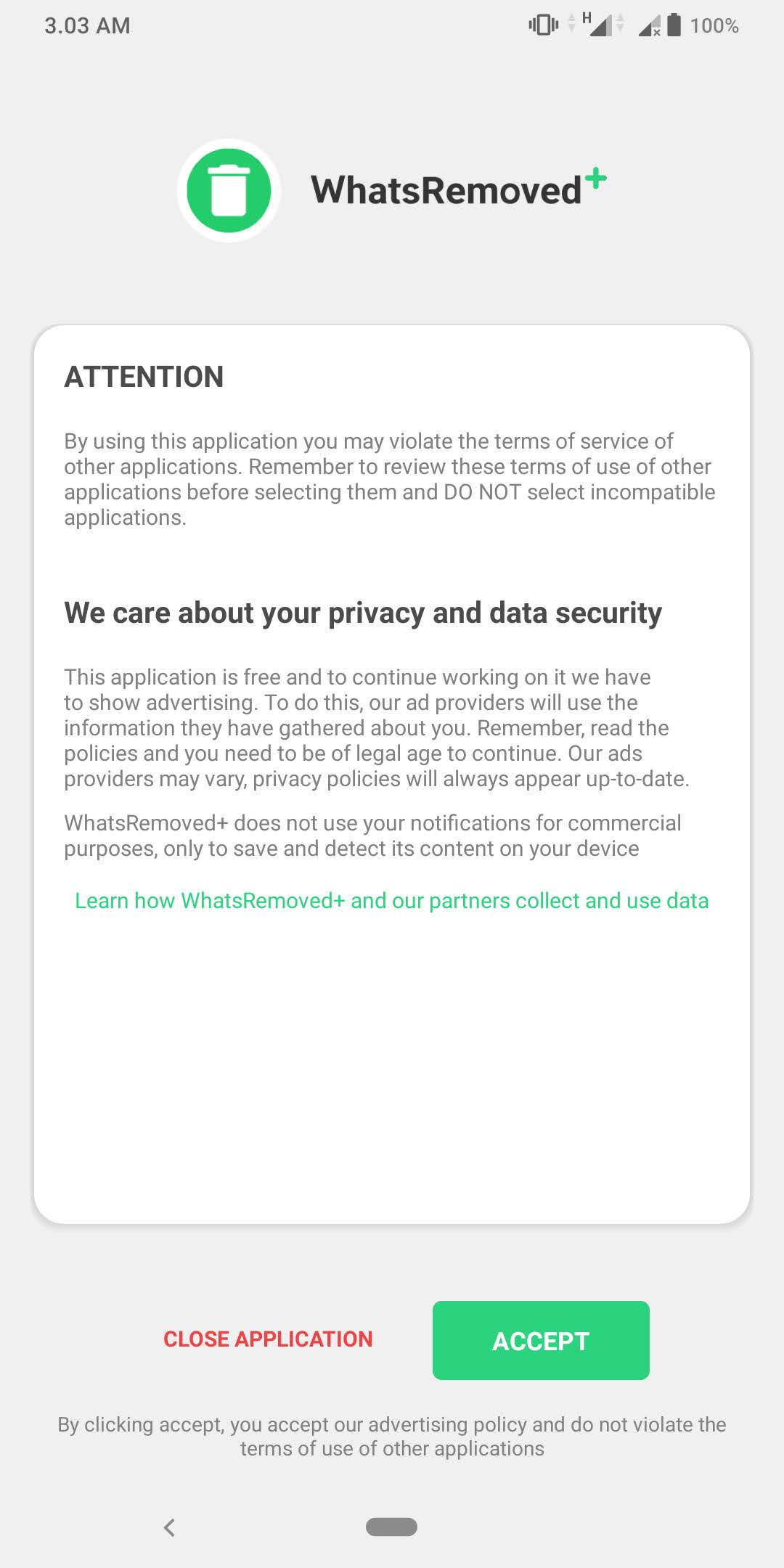
Task: Tap the no-service signal icon with x
Action: tap(649, 27)
